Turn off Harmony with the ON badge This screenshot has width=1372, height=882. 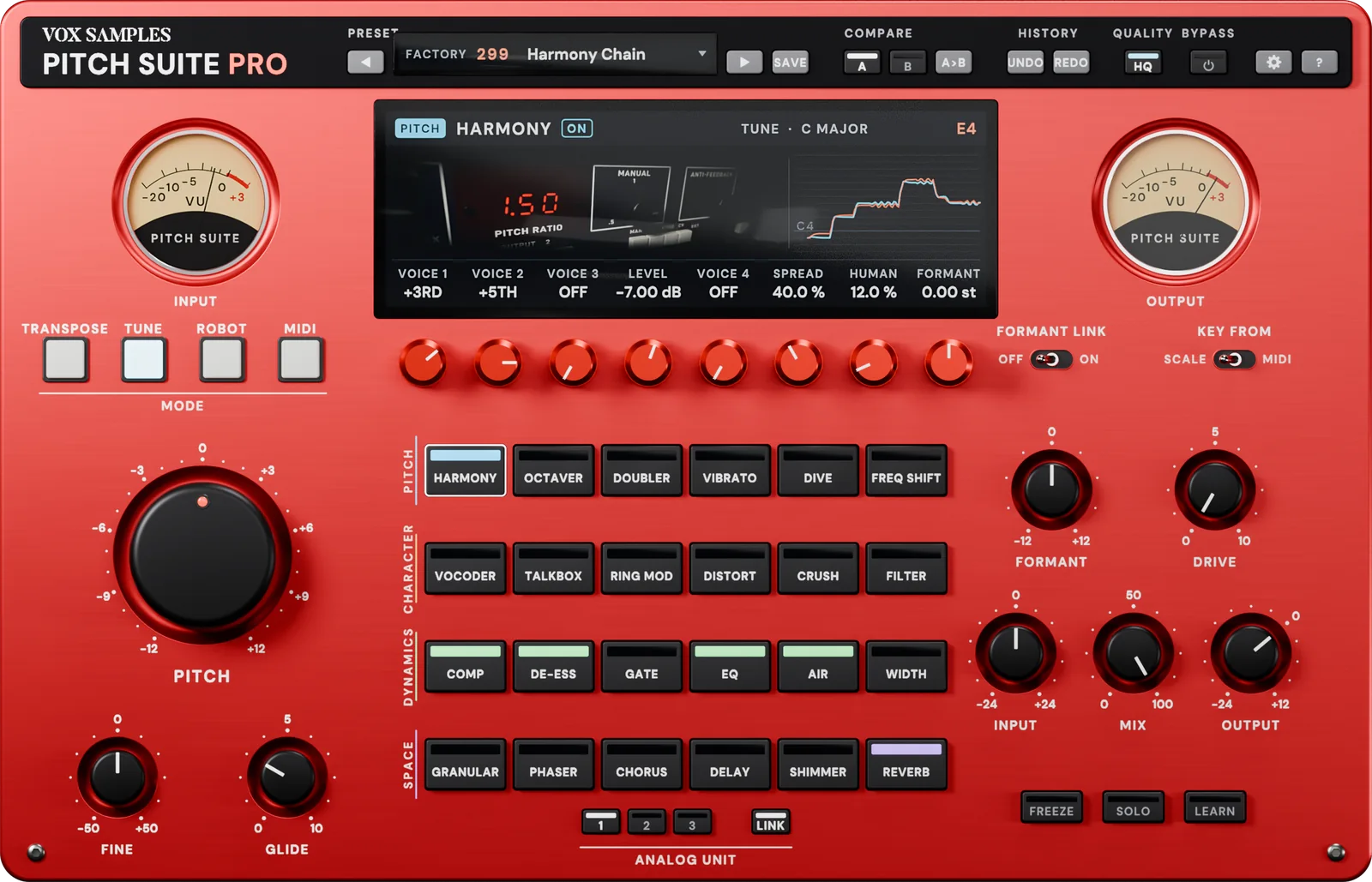coord(577,129)
